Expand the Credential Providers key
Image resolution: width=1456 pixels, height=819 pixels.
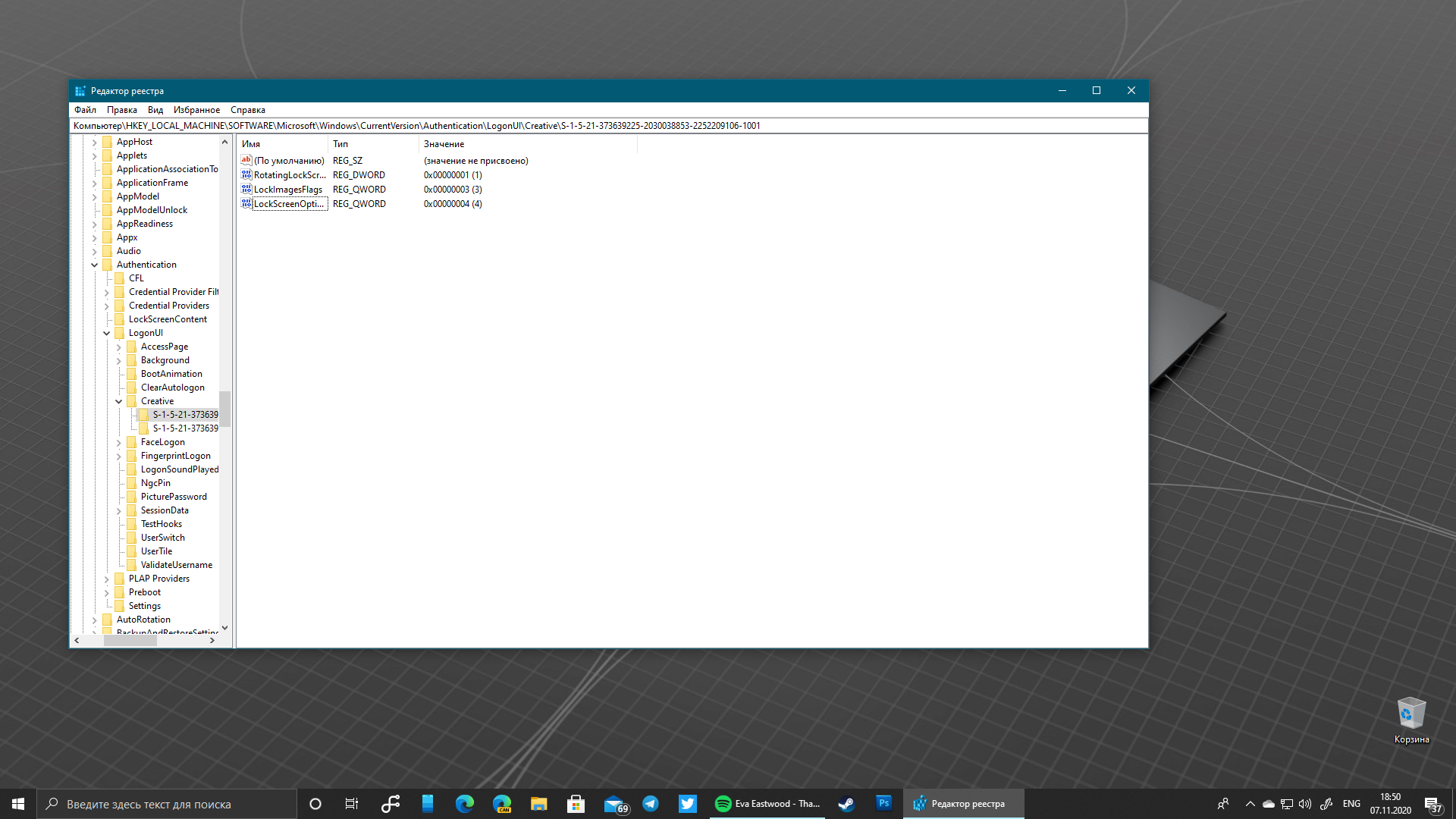click(x=107, y=306)
